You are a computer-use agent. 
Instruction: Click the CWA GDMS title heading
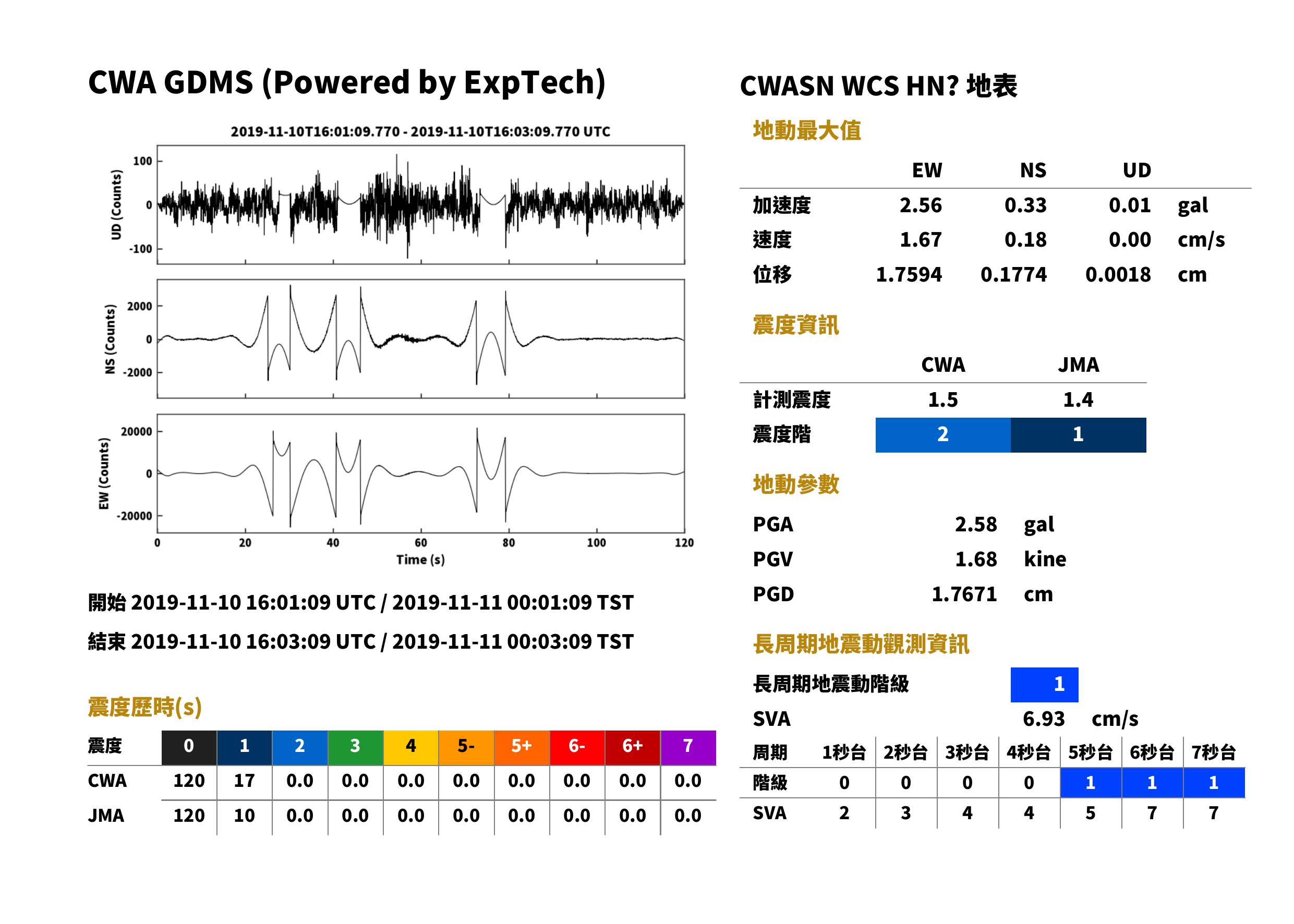346,82
